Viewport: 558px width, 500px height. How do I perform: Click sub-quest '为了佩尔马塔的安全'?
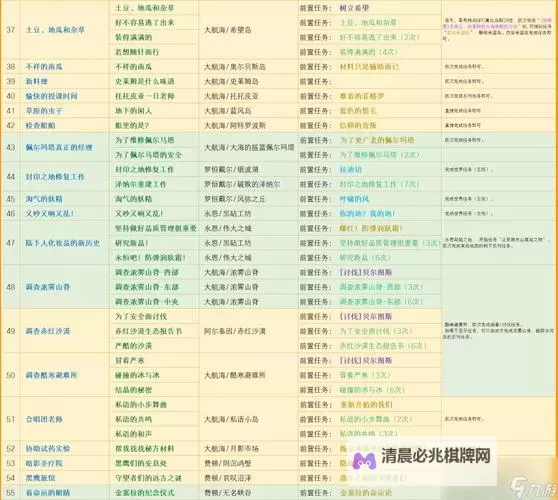coord(148,155)
